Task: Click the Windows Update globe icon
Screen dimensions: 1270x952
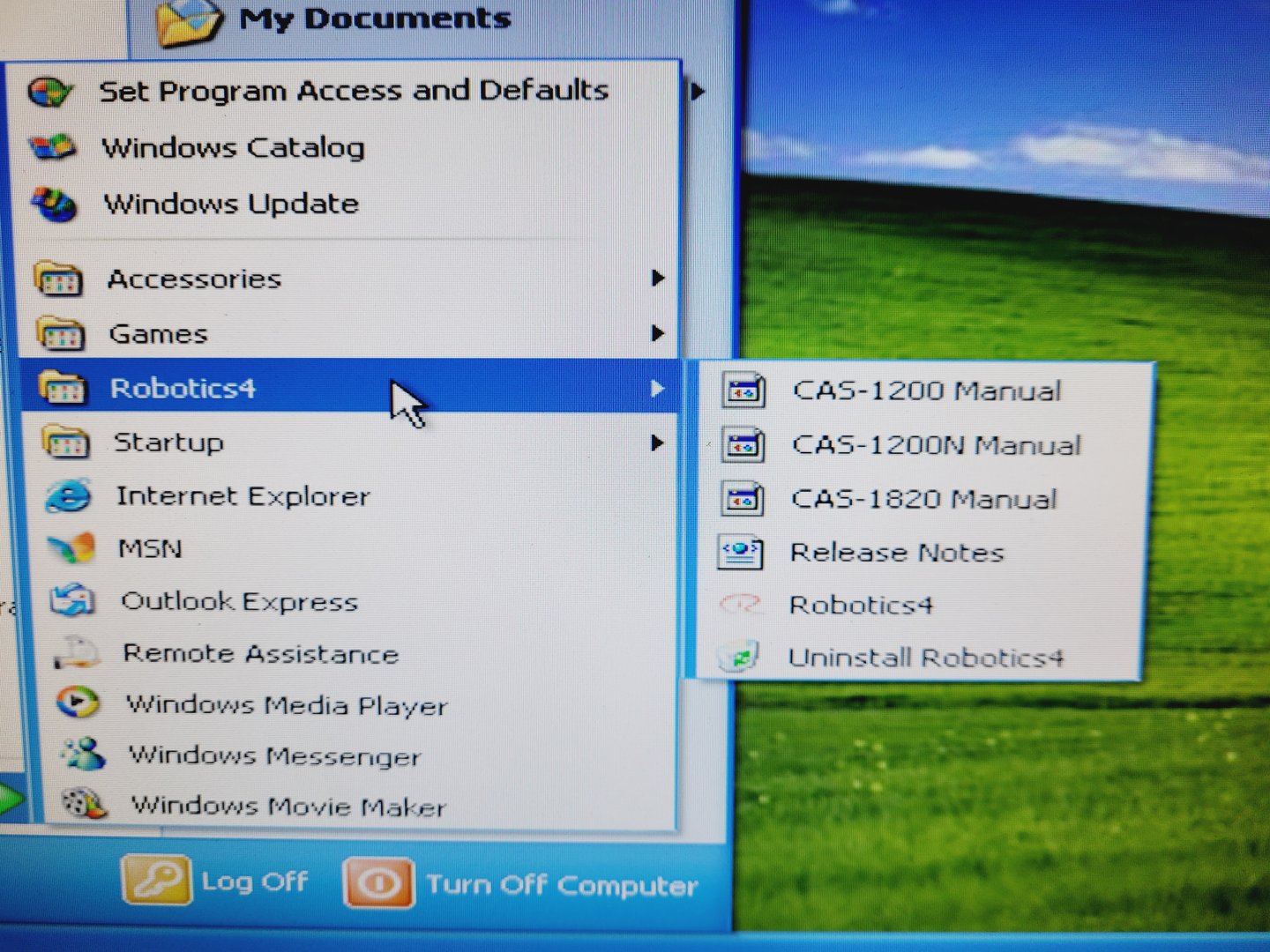Action: click(53, 204)
